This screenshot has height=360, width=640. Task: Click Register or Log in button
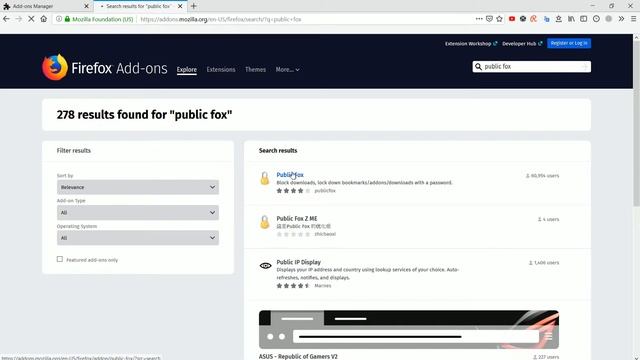click(x=569, y=43)
